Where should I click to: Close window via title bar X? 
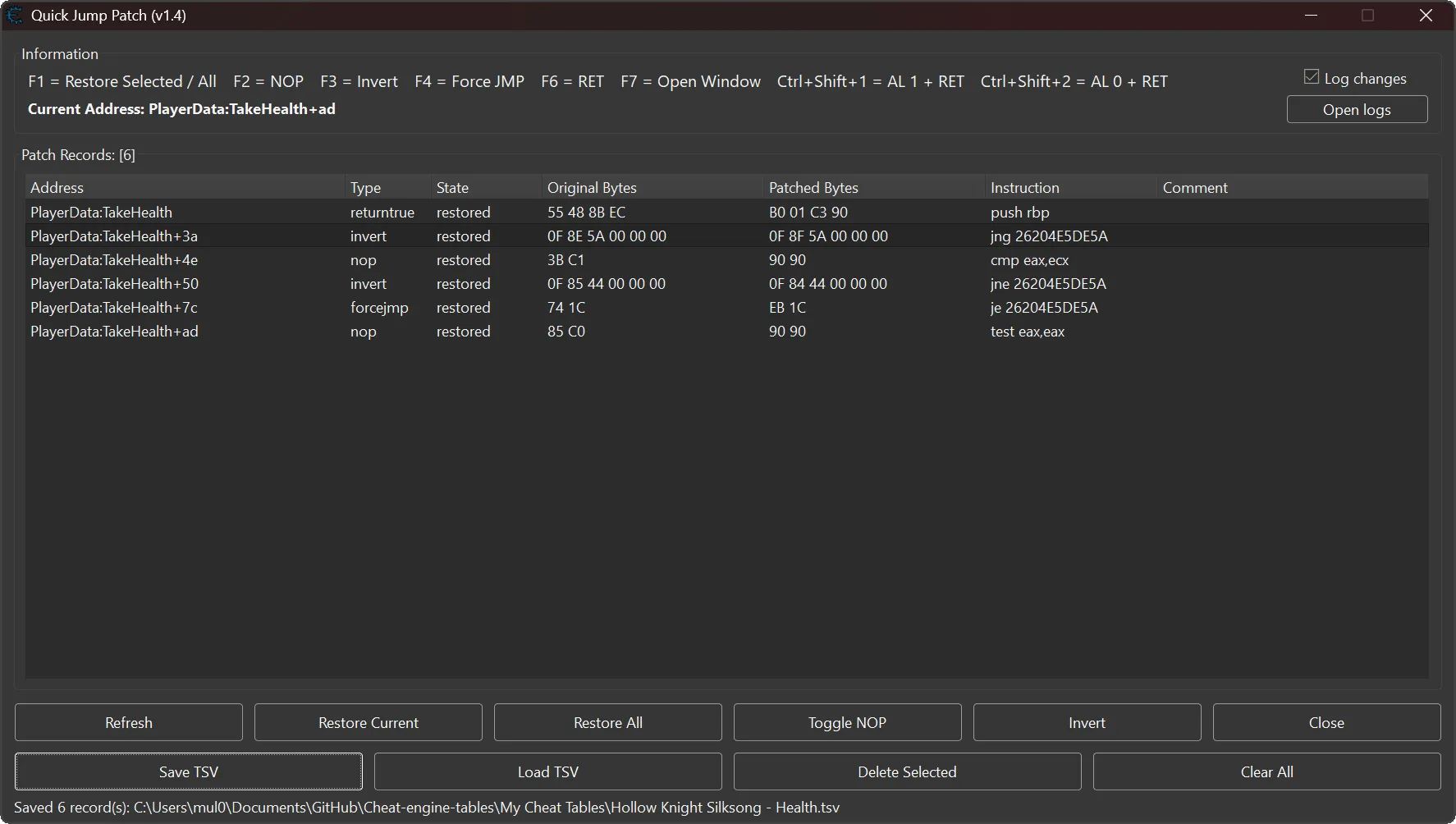(x=1426, y=16)
